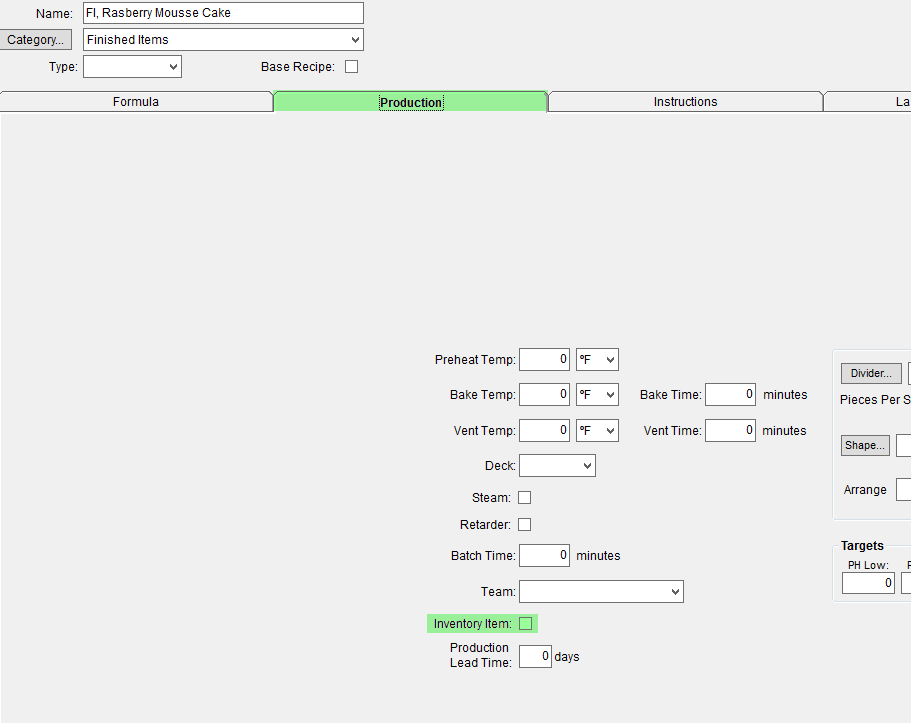The width and height of the screenshot is (911, 723).
Task: Click the Category... button
Action: coord(36,40)
